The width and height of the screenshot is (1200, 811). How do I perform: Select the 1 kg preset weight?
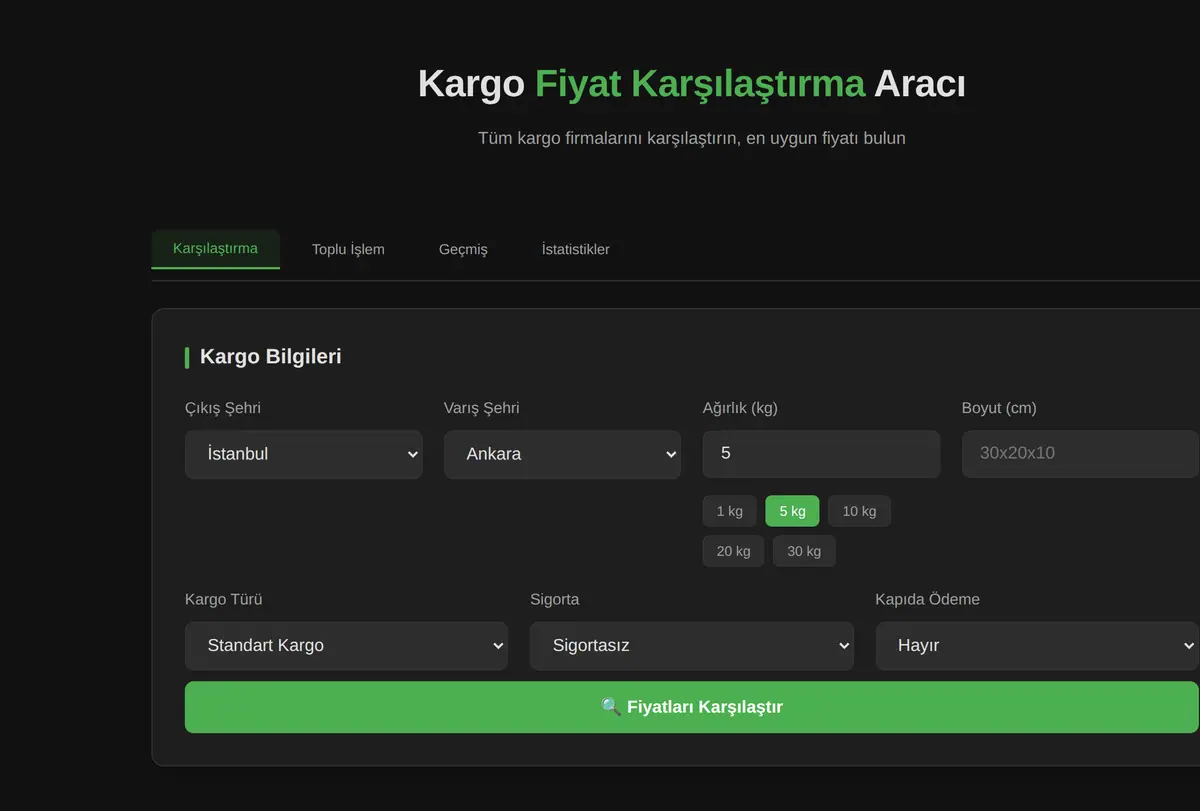(730, 511)
